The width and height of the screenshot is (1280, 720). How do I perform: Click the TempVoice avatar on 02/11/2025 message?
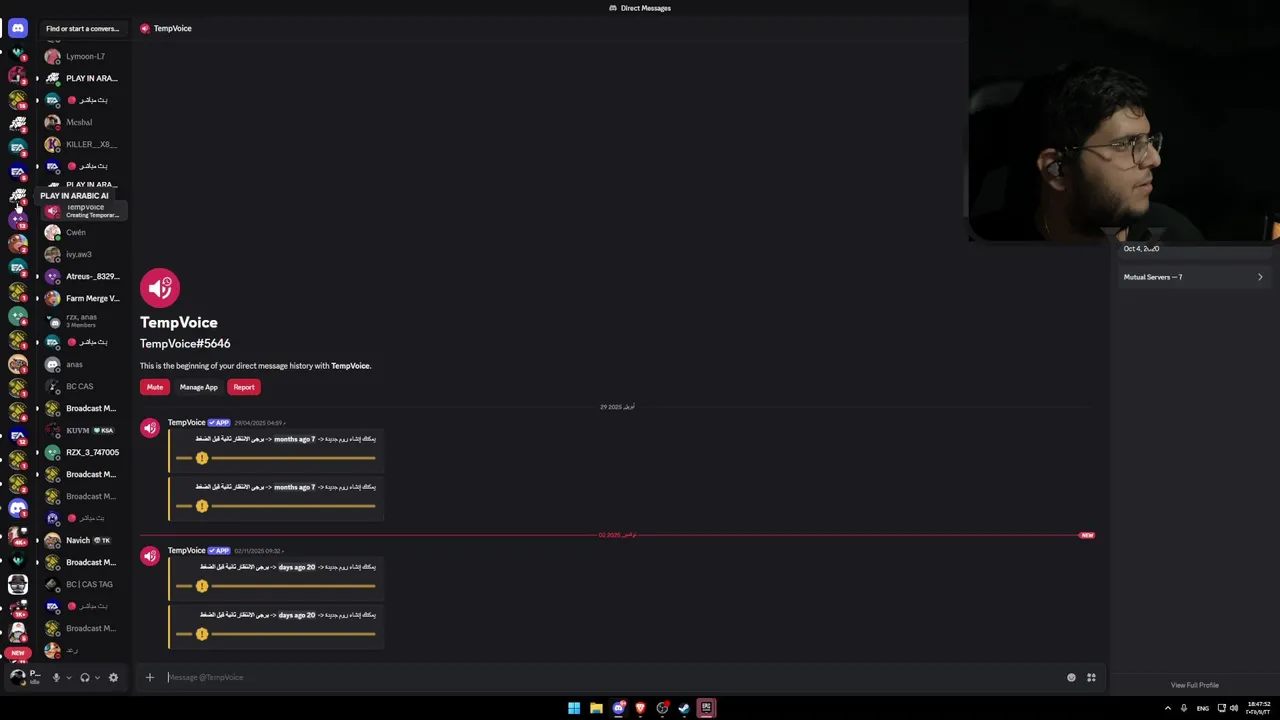point(150,557)
